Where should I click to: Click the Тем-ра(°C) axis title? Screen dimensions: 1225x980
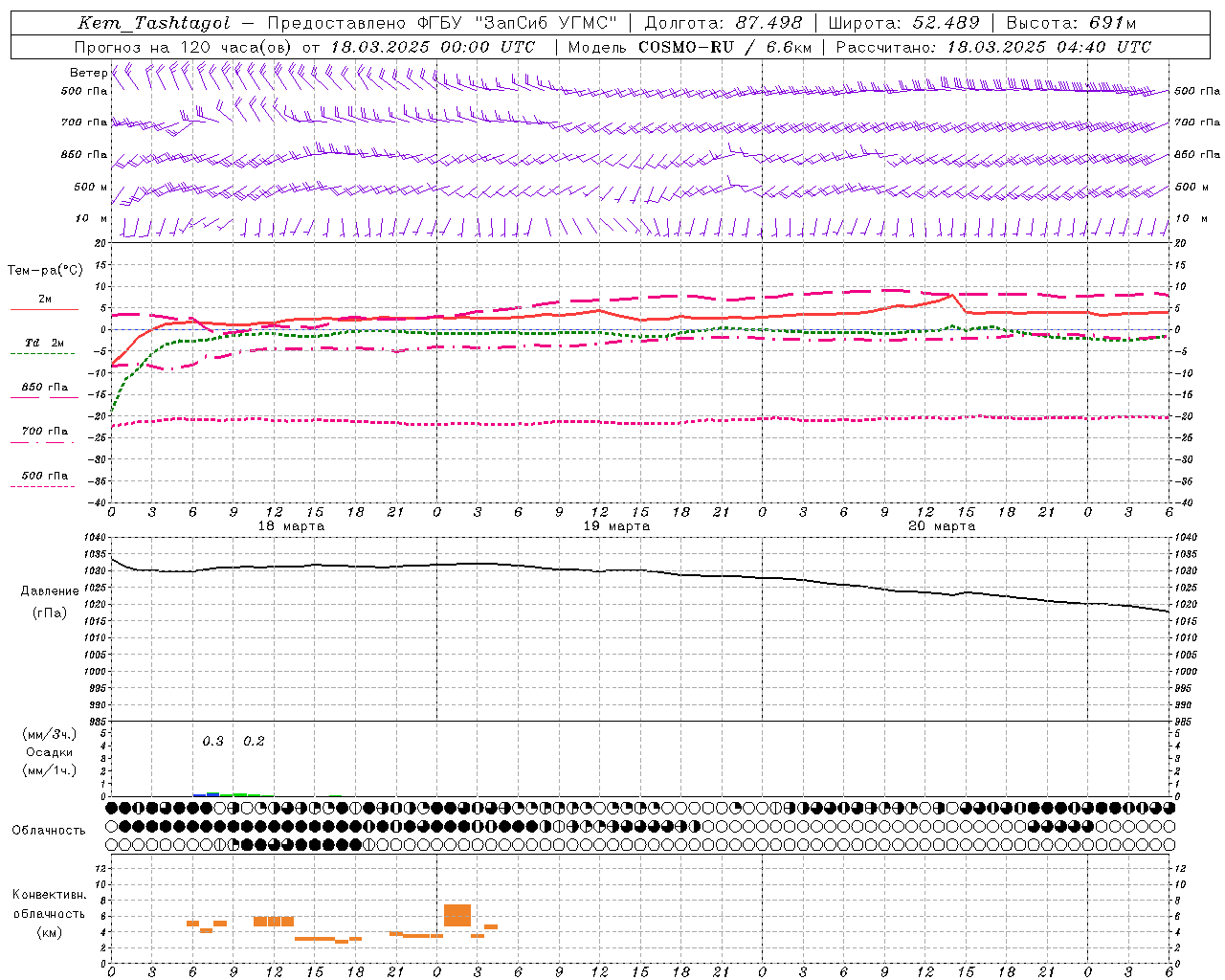(x=45, y=271)
